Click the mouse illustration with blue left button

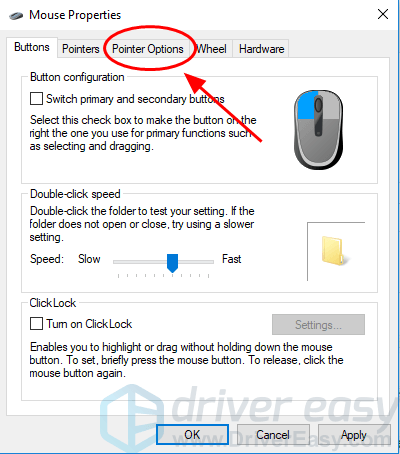[318, 130]
